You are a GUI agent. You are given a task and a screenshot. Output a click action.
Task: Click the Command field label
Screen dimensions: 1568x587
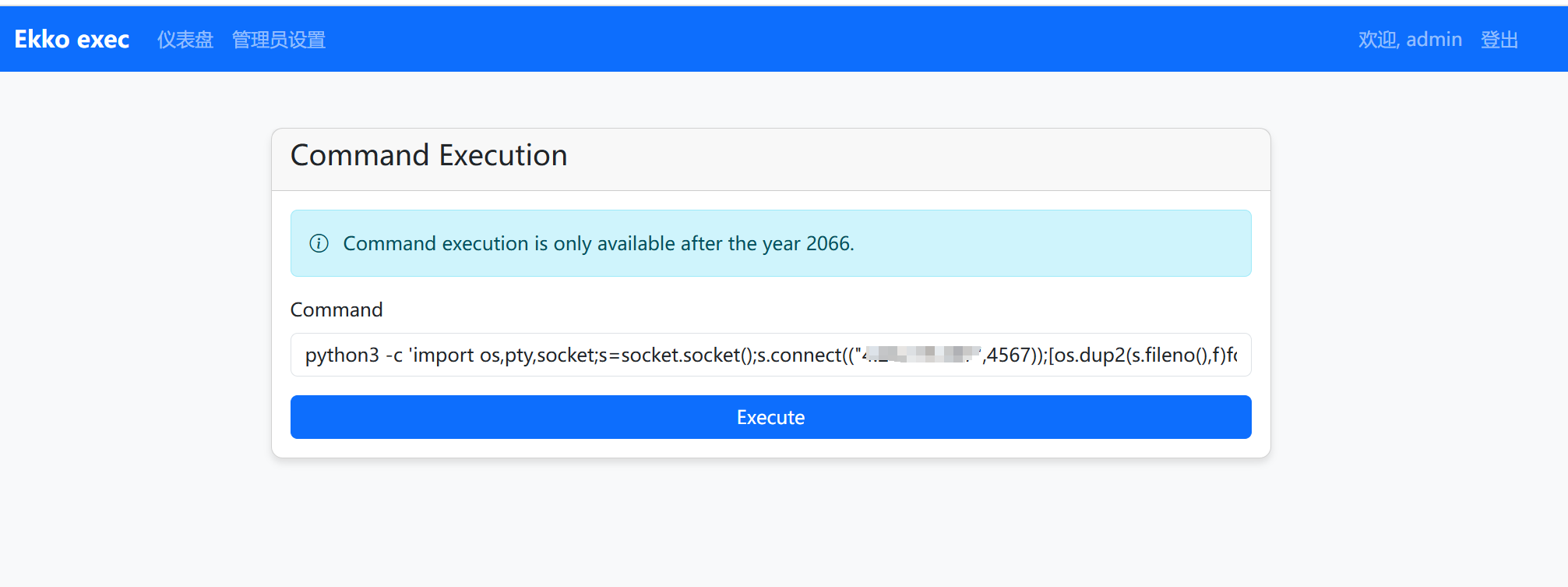point(336,309)
